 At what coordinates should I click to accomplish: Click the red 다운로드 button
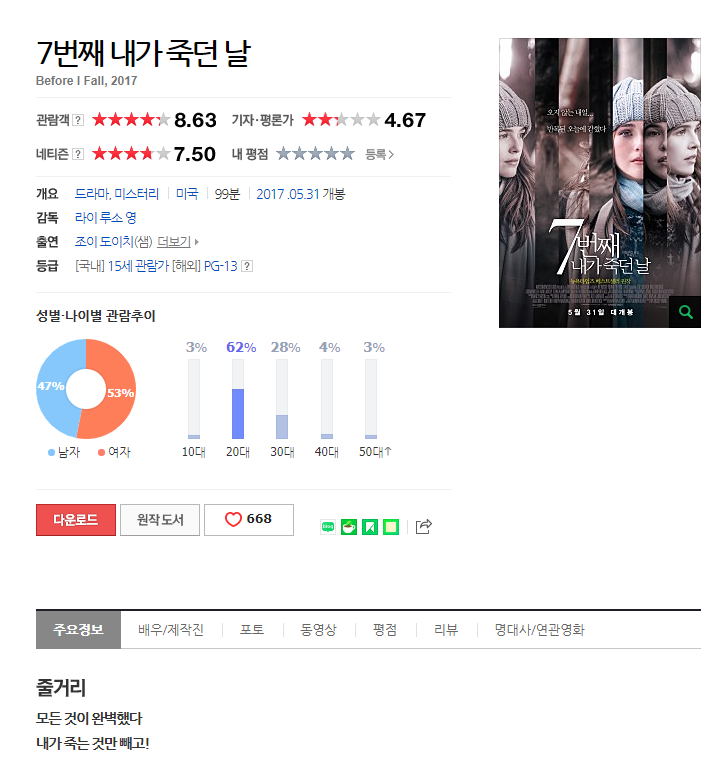point(76,520)
